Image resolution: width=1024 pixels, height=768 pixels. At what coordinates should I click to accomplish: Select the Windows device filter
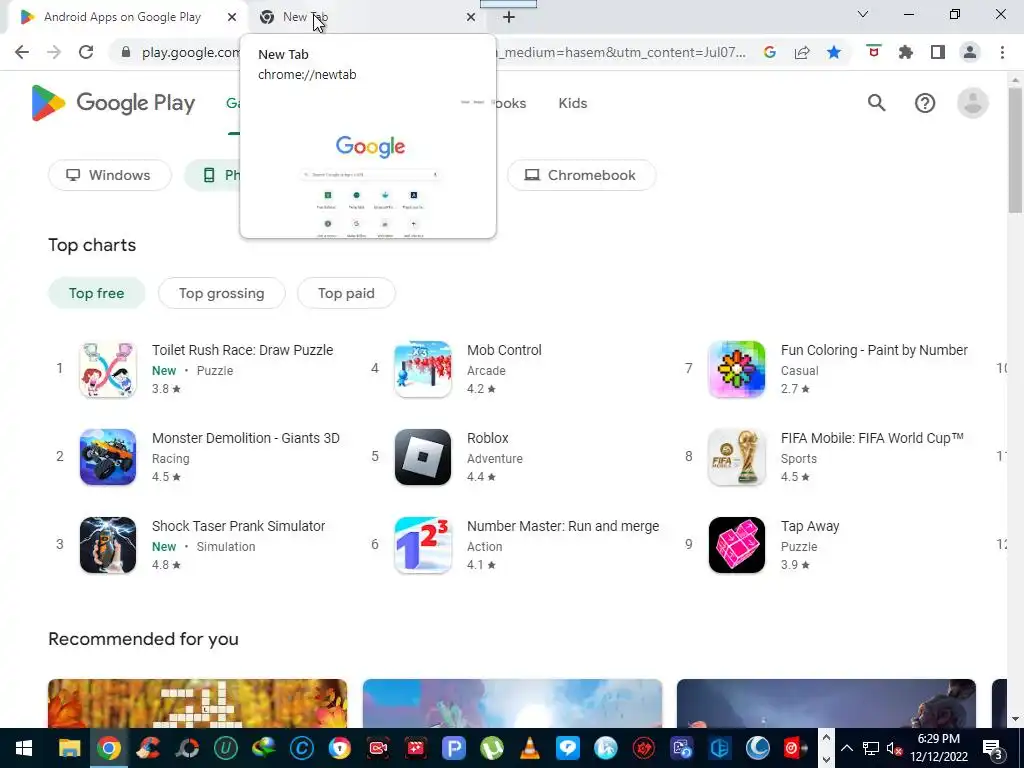pyautogui.click(x=110, y=175)
